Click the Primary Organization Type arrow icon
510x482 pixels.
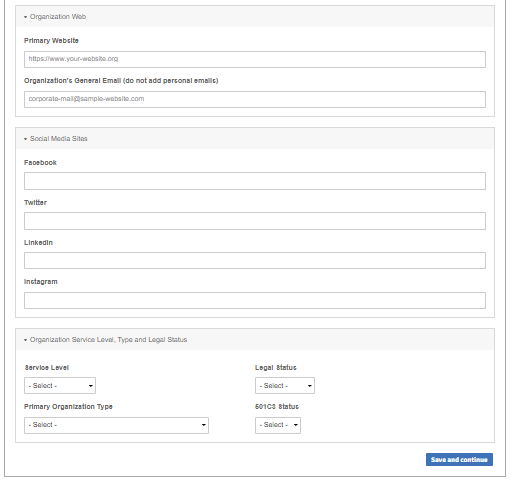pos(203,425)
